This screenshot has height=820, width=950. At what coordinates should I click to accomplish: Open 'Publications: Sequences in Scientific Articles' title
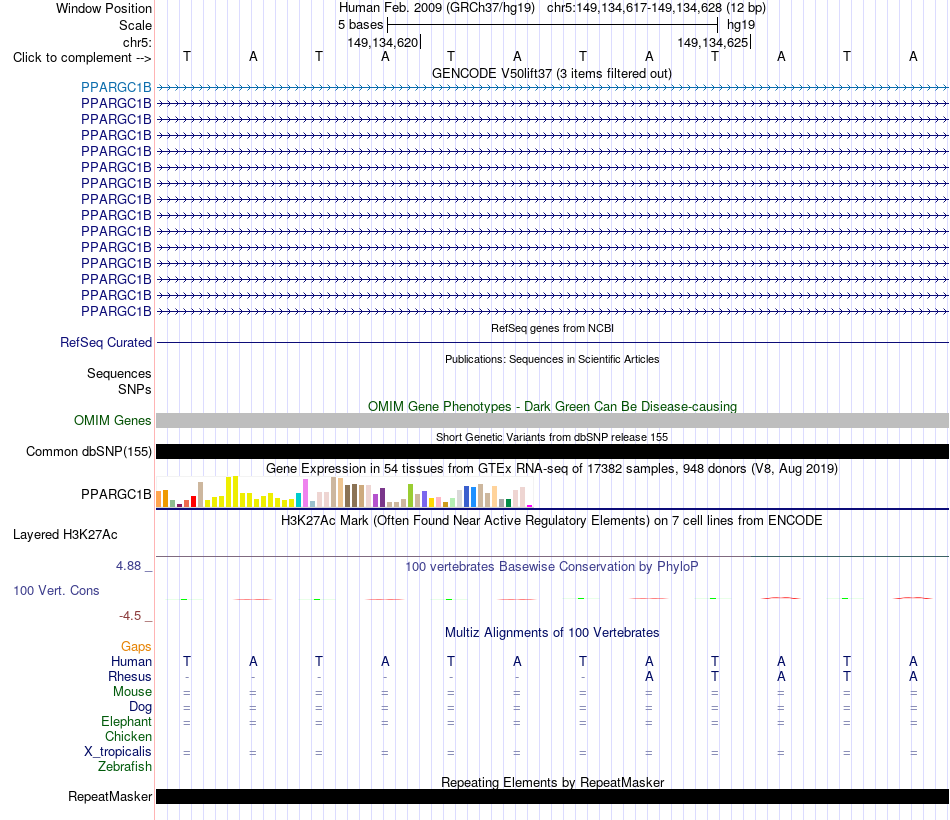coord(552,359)
